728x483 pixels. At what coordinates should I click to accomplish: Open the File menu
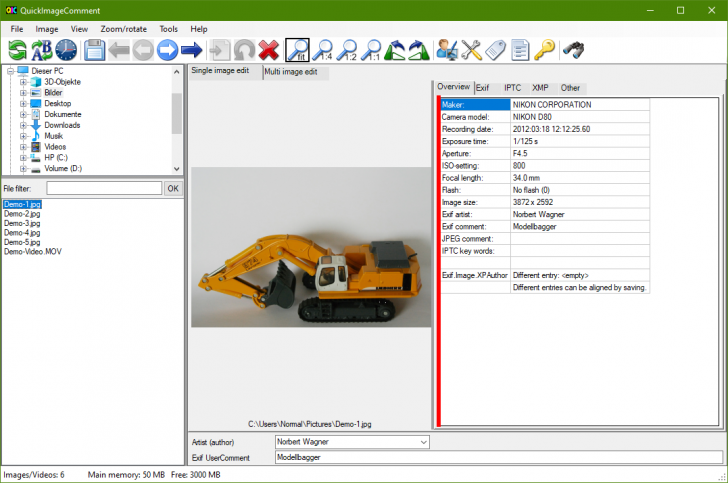(x=17, y=29)
